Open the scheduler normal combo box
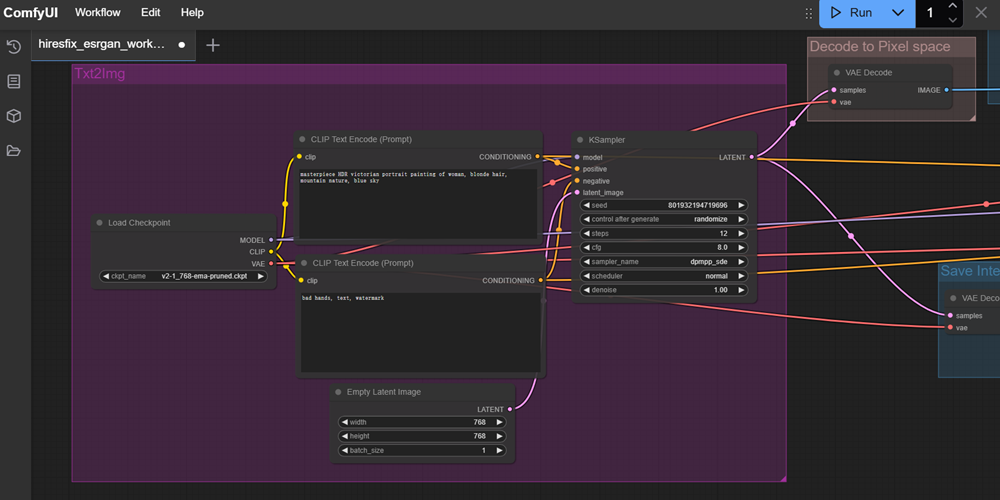This screenshot has width=1000, height=500. [x=663, y=276]
